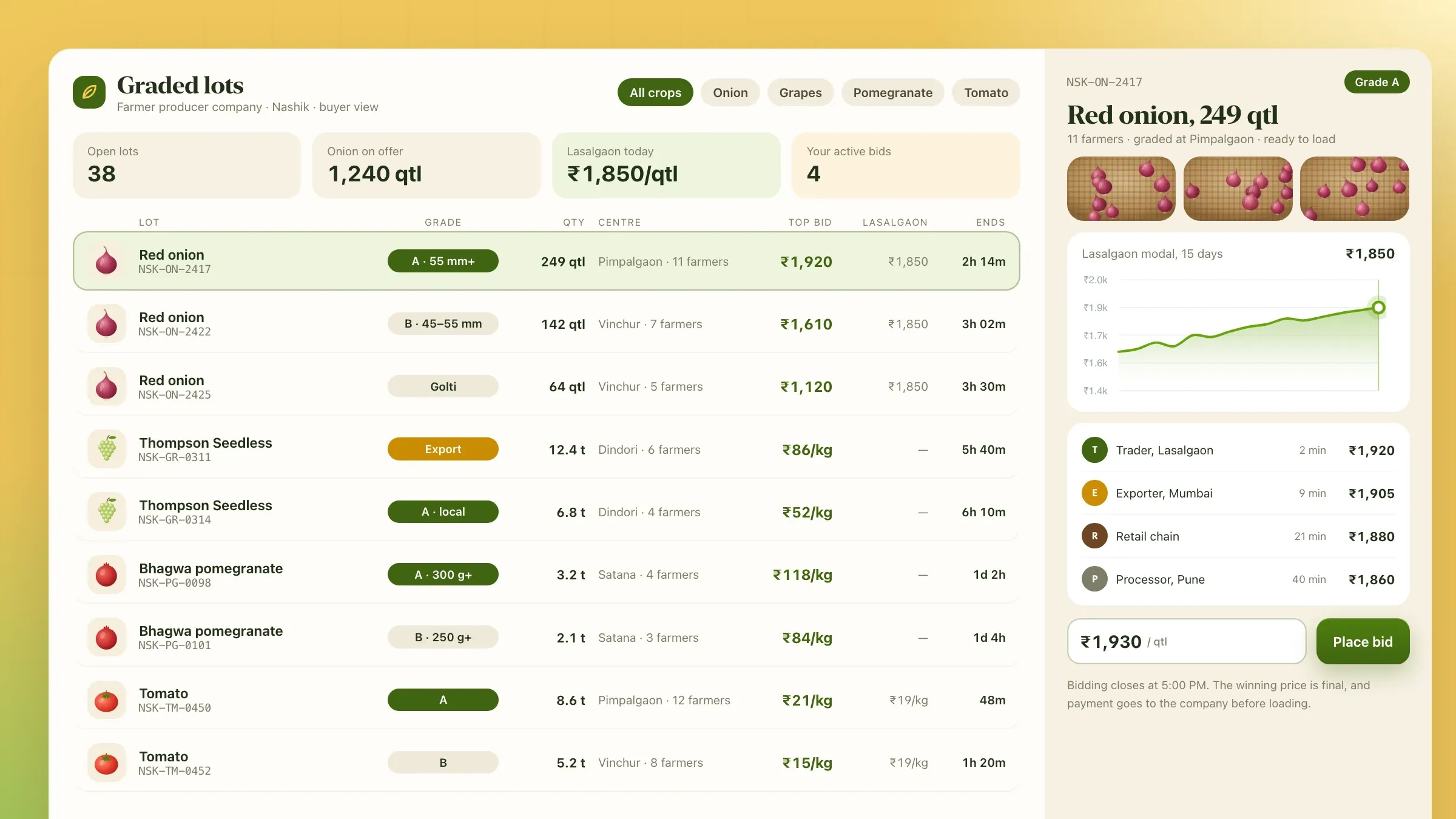This screenshot has height=819, width=1456.
Task: Click the Retail chain bidder avatar
Action: [1094, 536]
